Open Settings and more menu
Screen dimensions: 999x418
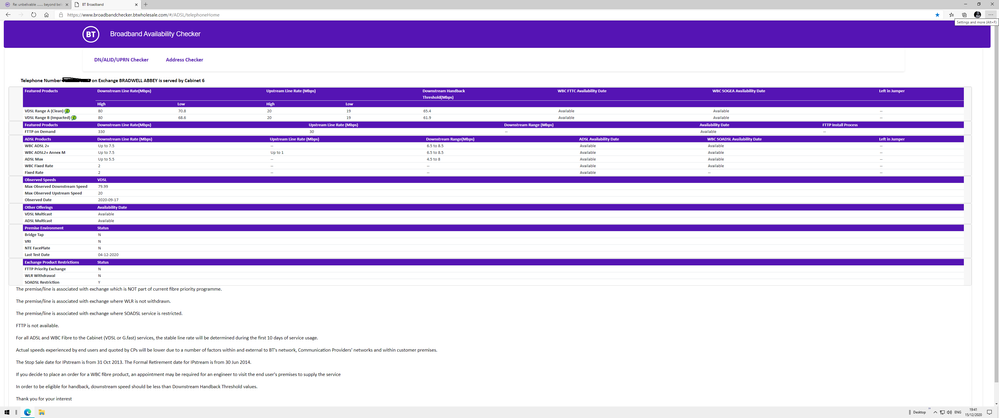coord(991,15)
